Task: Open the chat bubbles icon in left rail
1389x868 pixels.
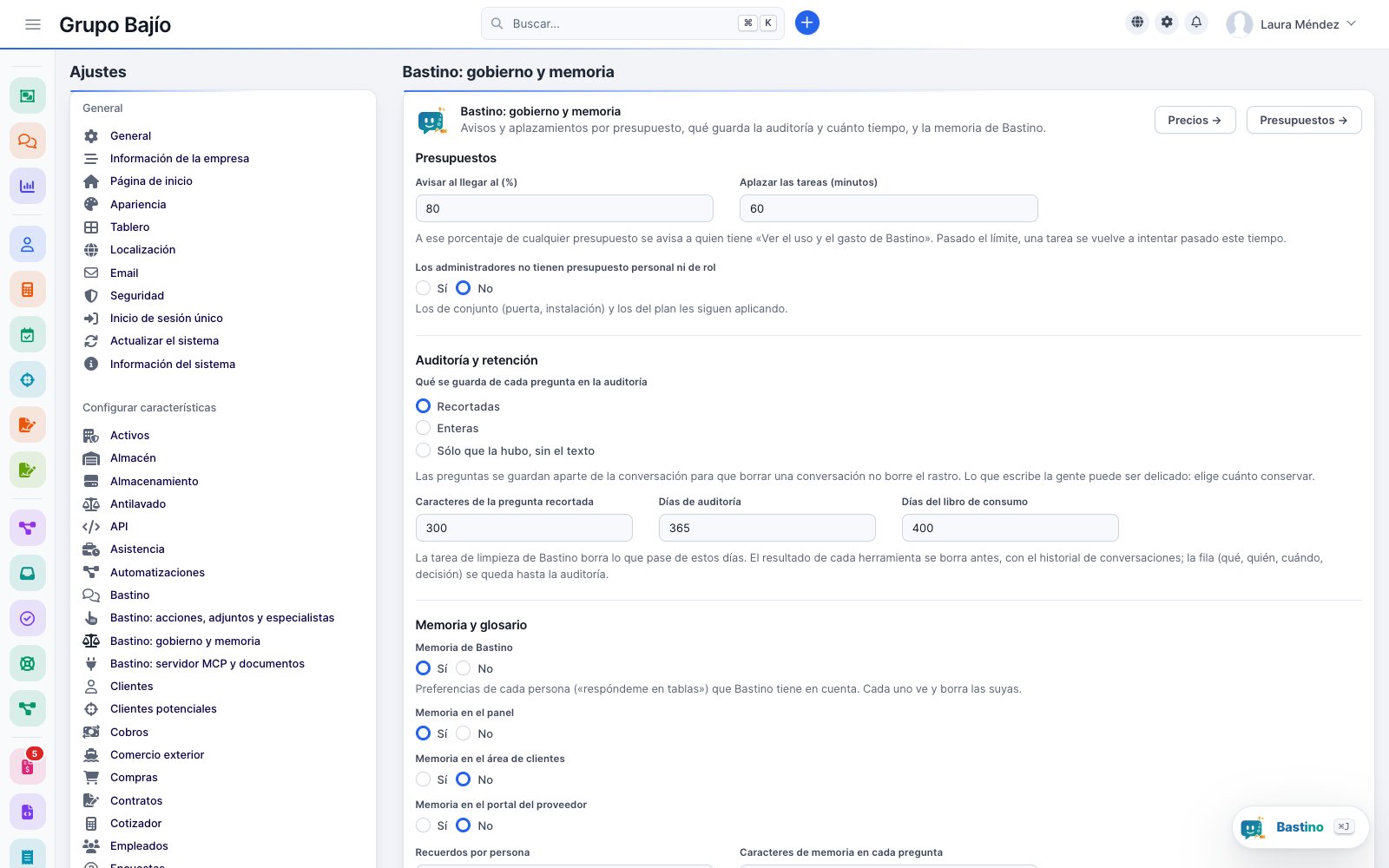Action: point(28,141)
